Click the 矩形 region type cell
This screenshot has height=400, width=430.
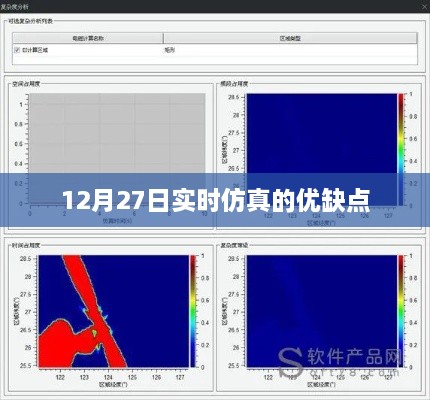point(169,50)
